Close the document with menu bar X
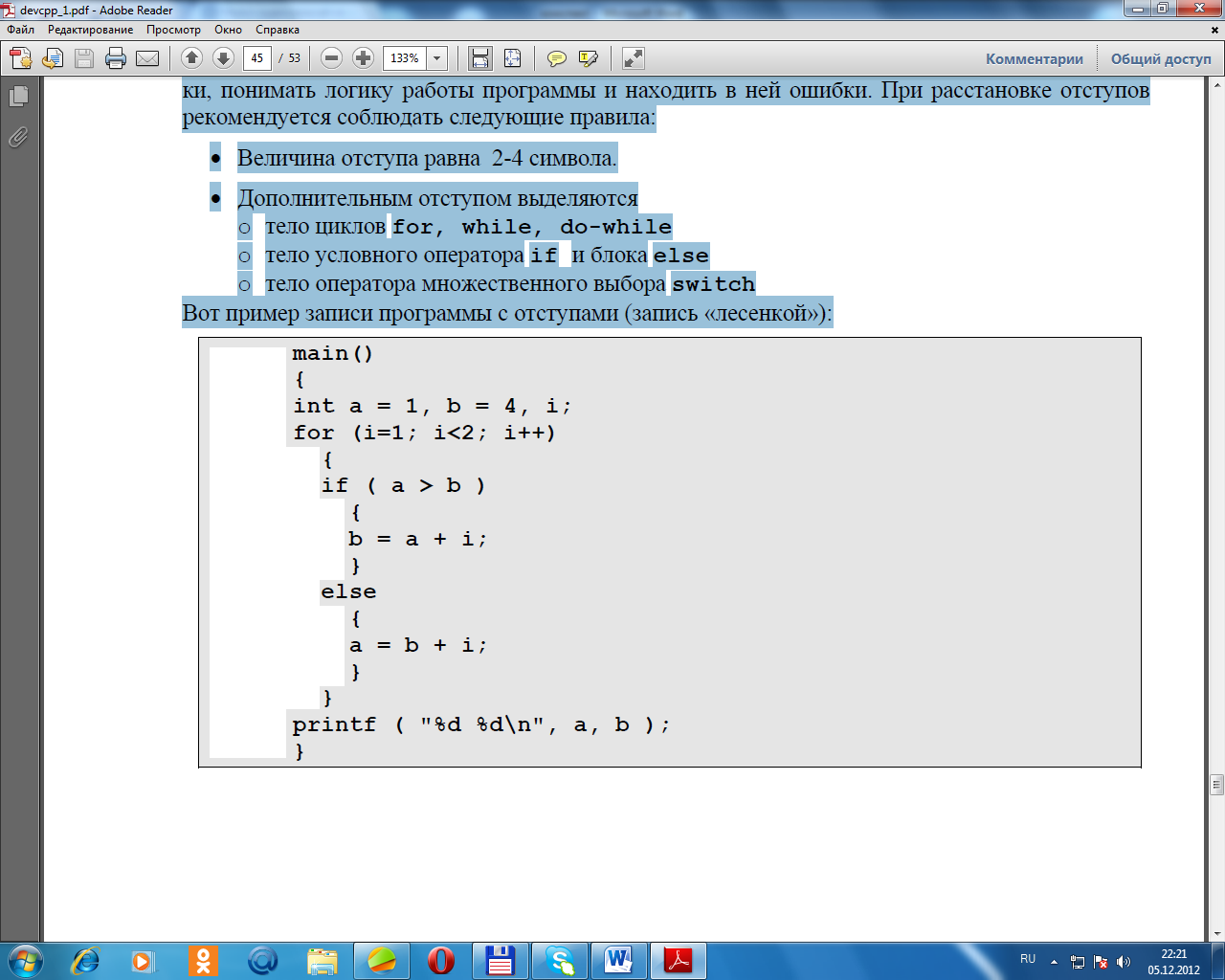This screenshot has width=1225, height=980. [1215, 30]
